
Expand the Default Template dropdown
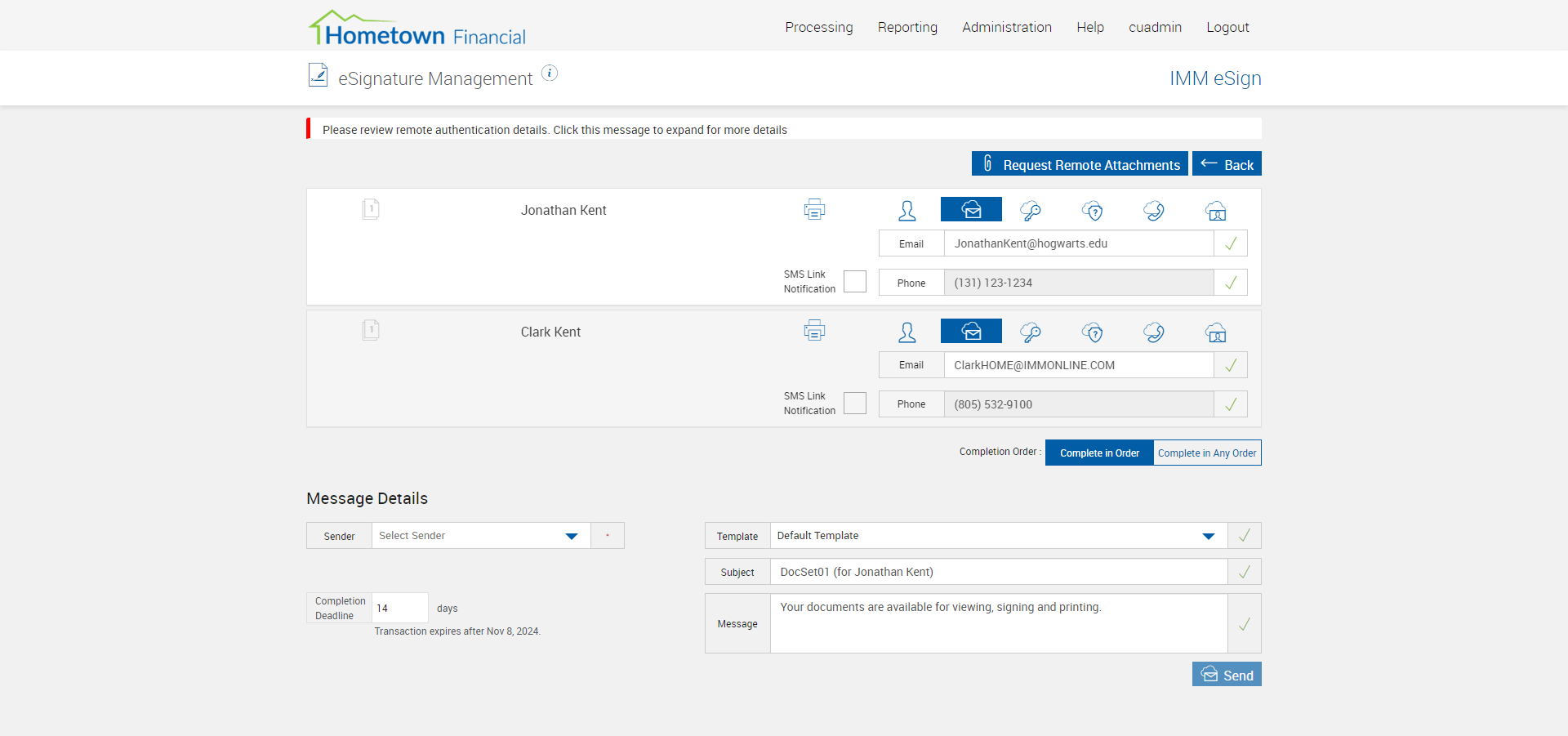click(x=998, y=536)
